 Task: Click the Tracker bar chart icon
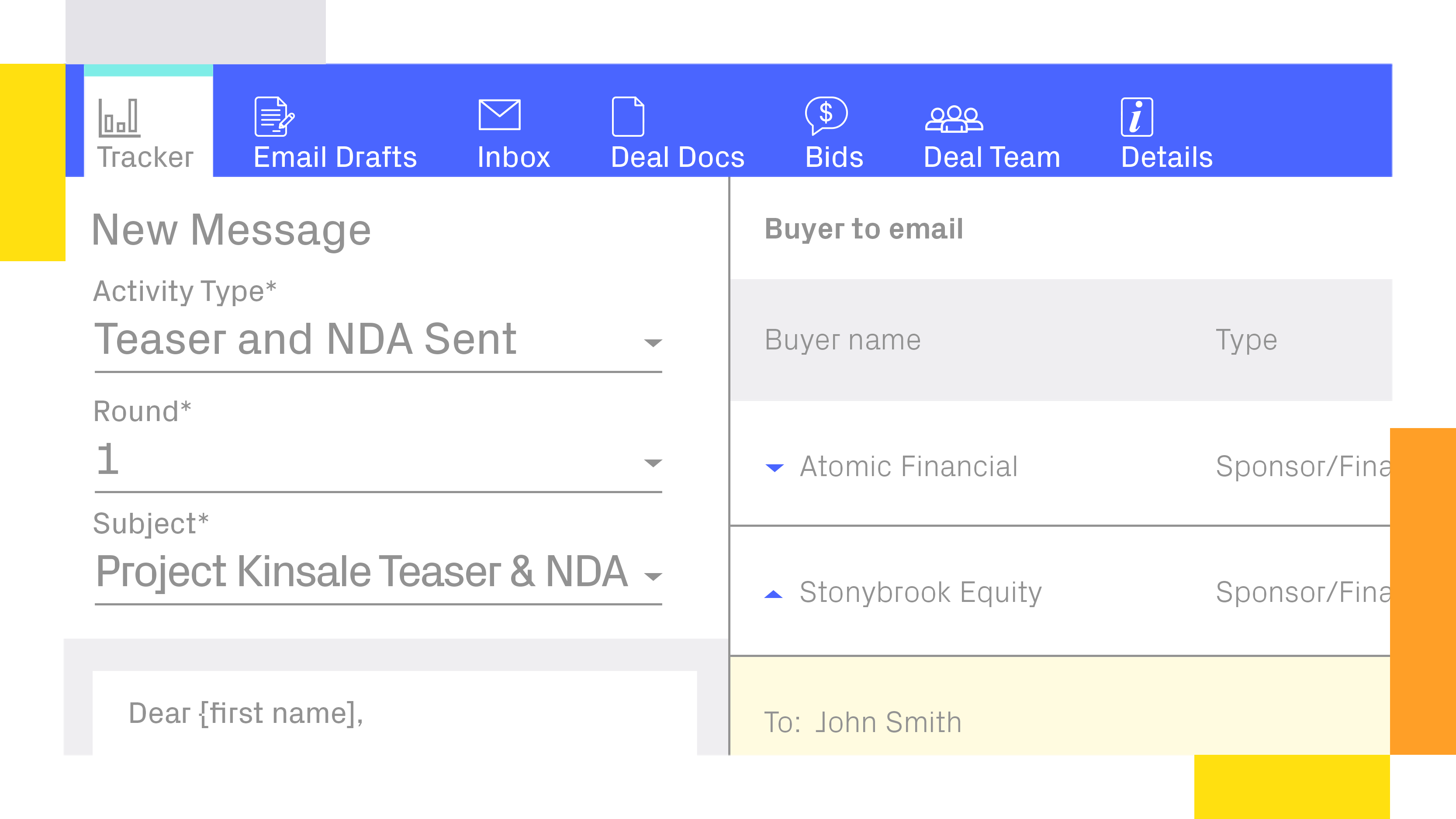coord(119,117)
